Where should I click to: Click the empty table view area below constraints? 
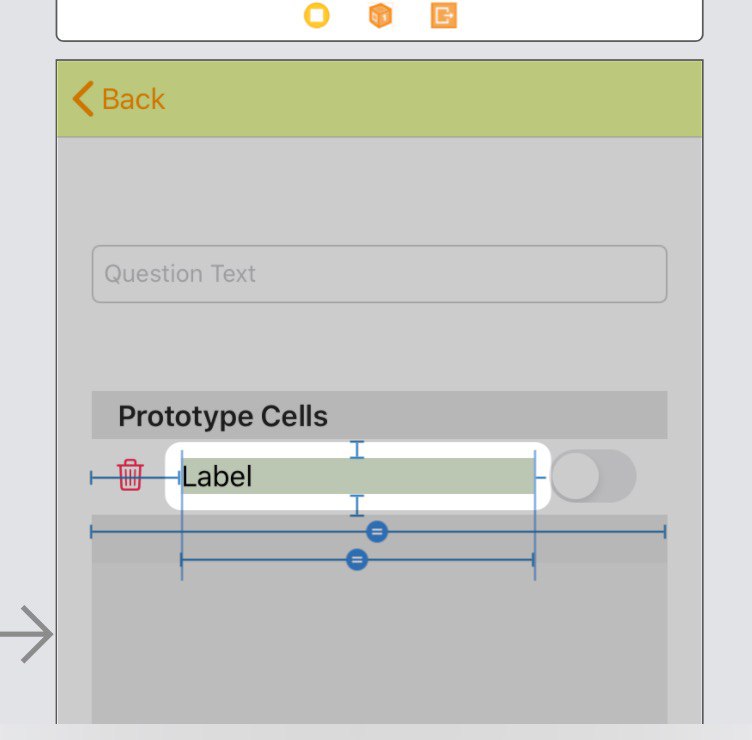[379, 650]
